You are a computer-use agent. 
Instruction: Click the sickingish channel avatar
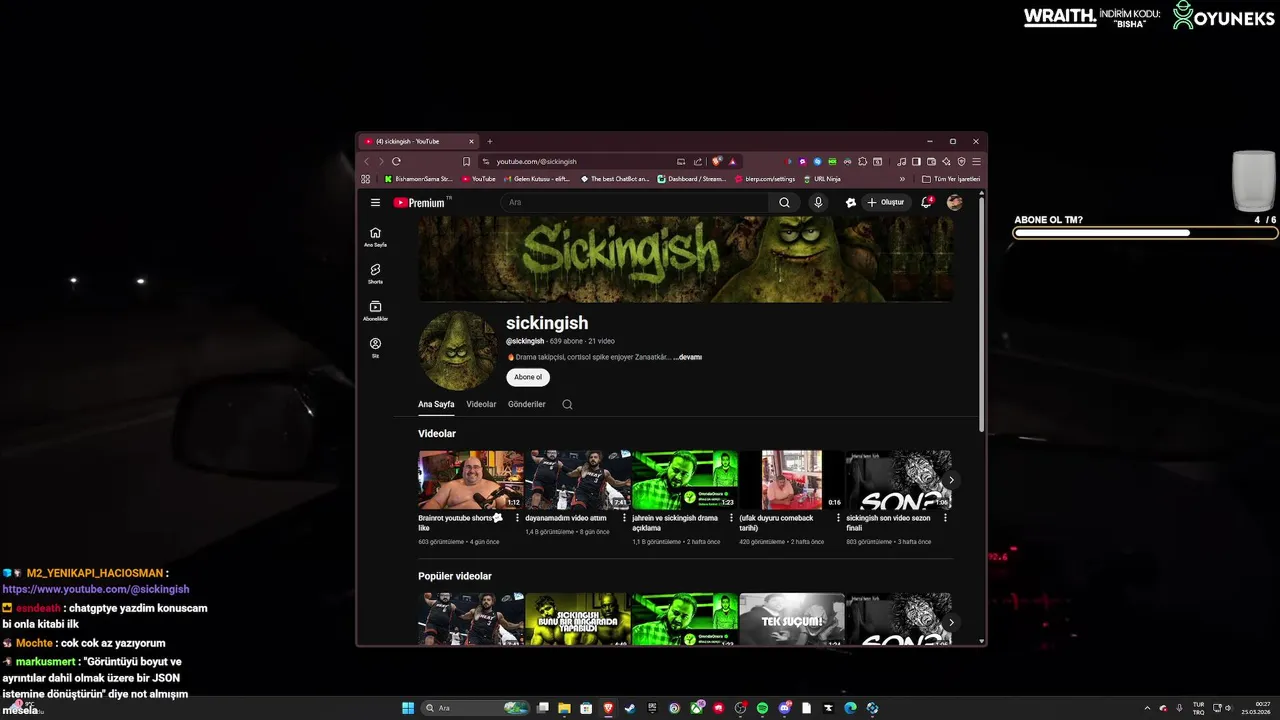458,350
